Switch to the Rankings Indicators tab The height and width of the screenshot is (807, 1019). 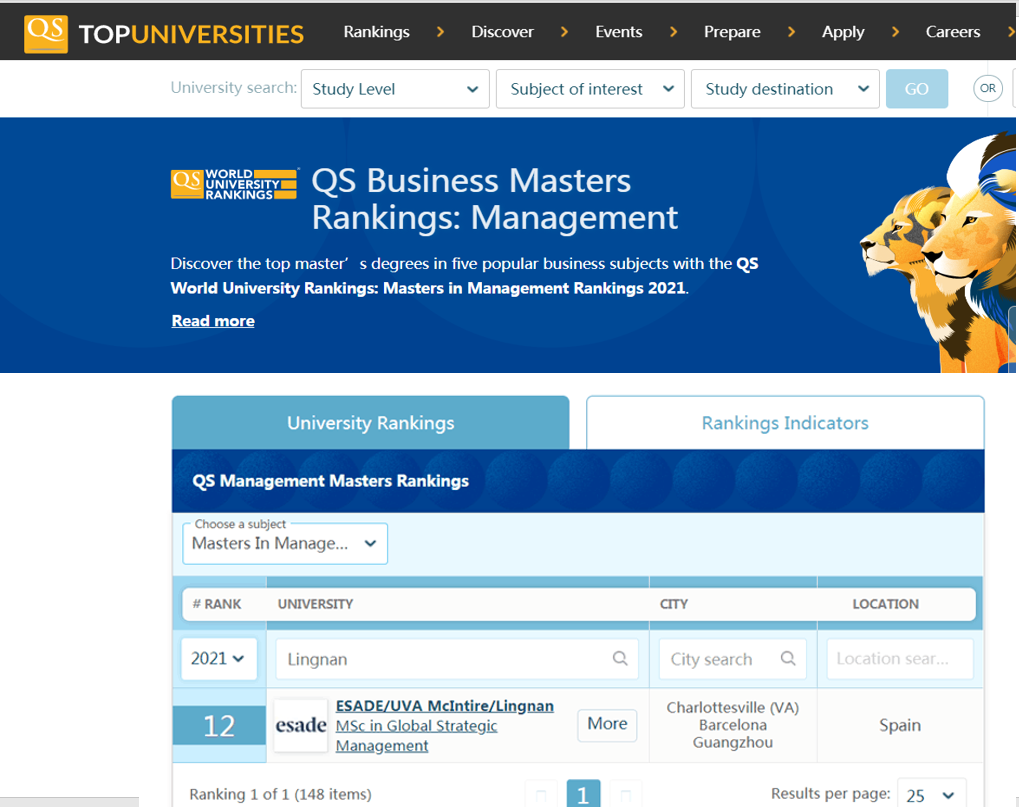point(785,423)
